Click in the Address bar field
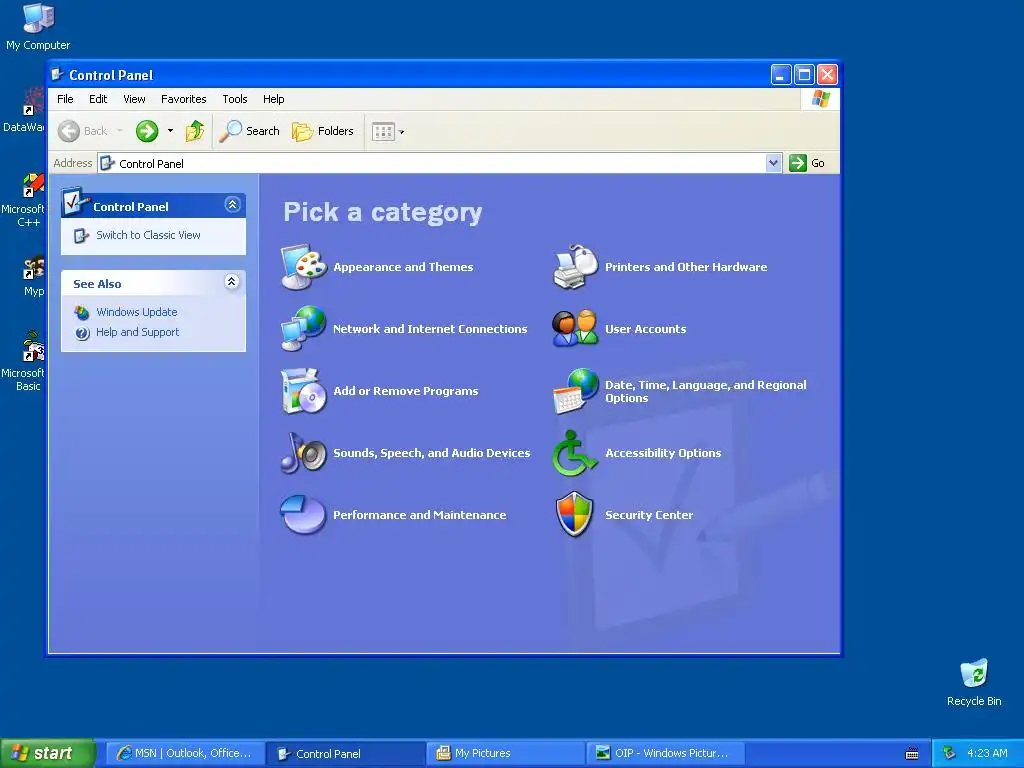 click(x=439, y=163)
